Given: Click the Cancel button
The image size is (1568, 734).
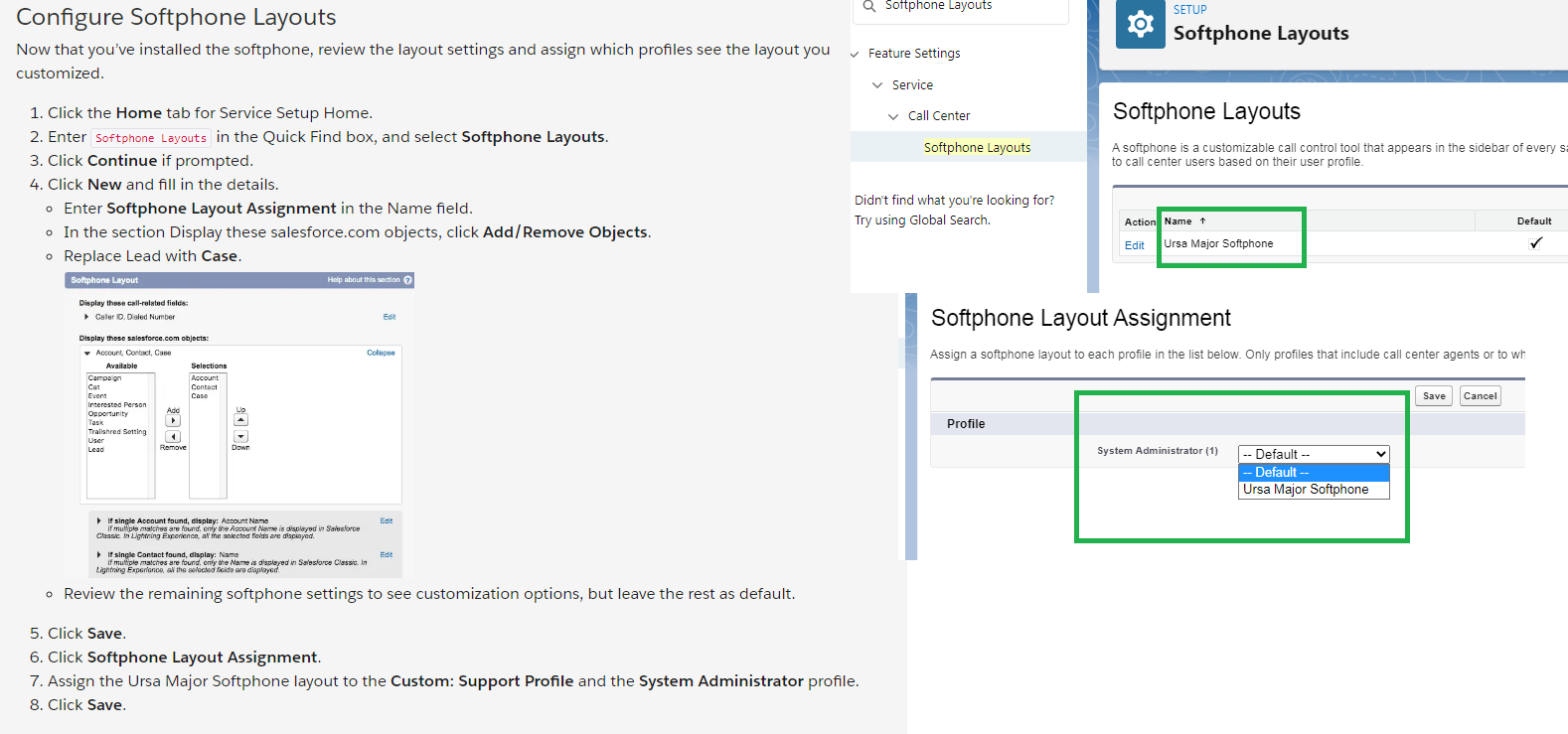Looking at the screenshot, I should click(x=1480, y=395).
